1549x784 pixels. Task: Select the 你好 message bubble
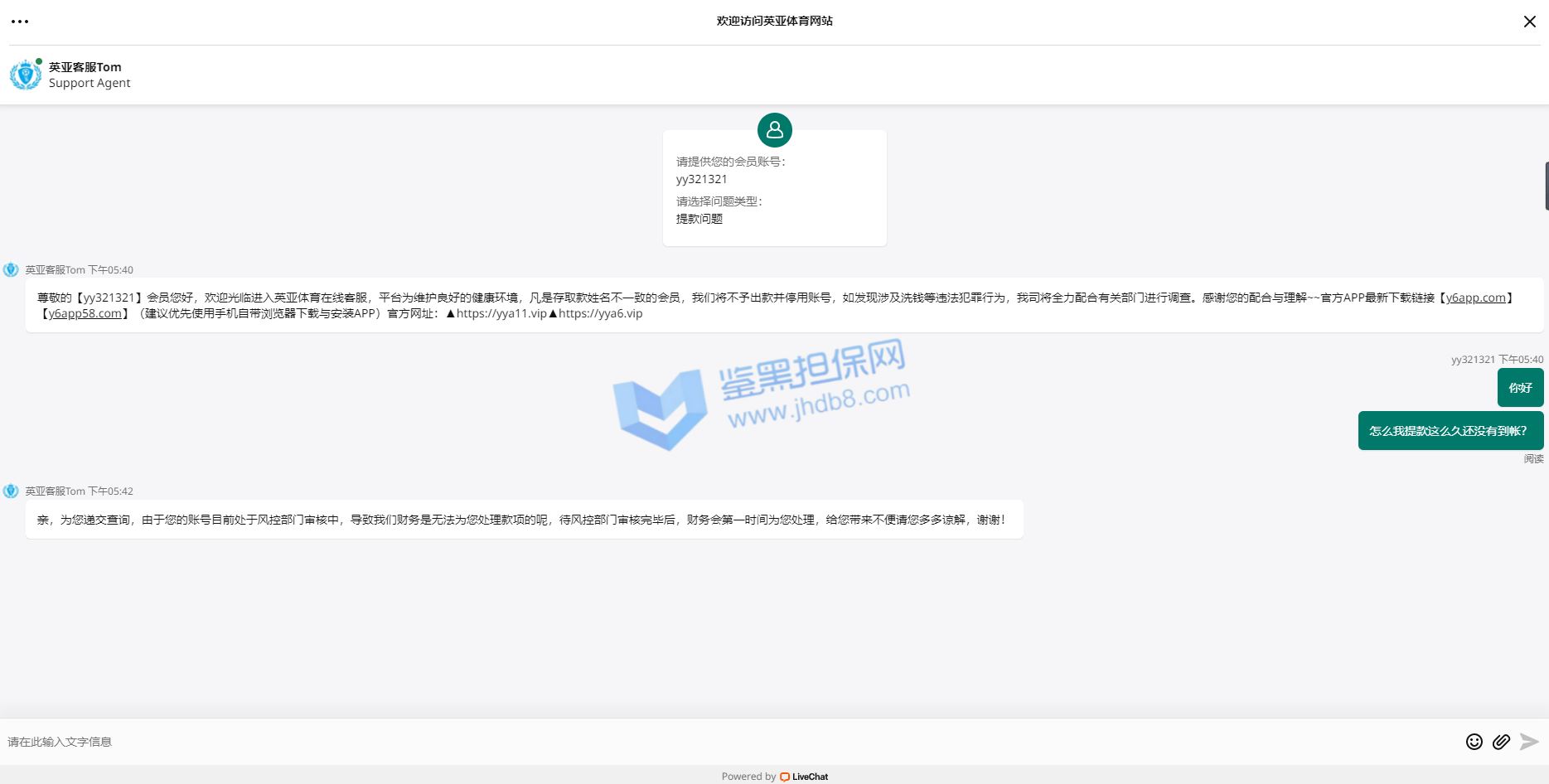click(x=1520, y=388)
